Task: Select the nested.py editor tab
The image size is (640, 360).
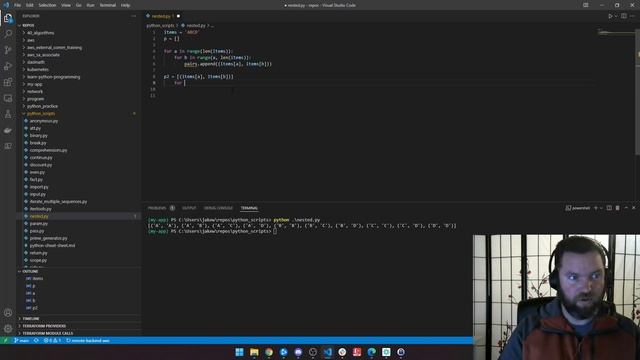Action: click(x=162, y=16)
